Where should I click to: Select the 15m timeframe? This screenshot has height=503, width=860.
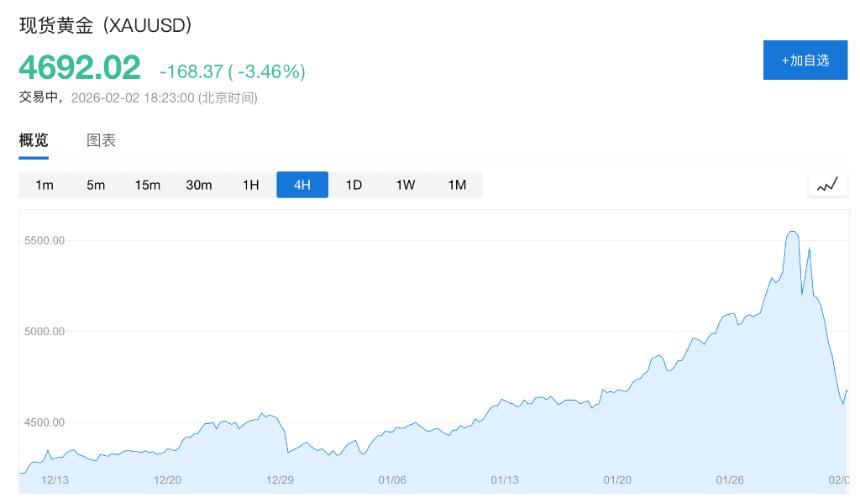147,185
